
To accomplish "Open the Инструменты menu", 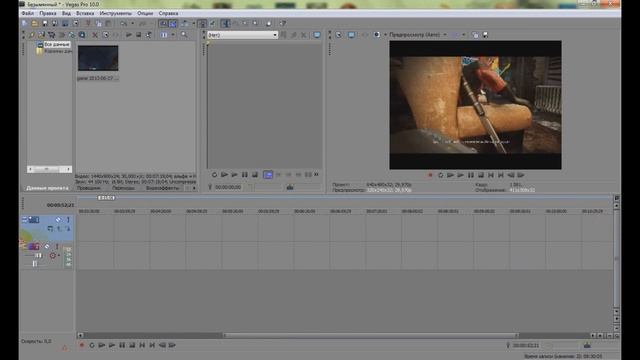I will [x=116, y=13].
